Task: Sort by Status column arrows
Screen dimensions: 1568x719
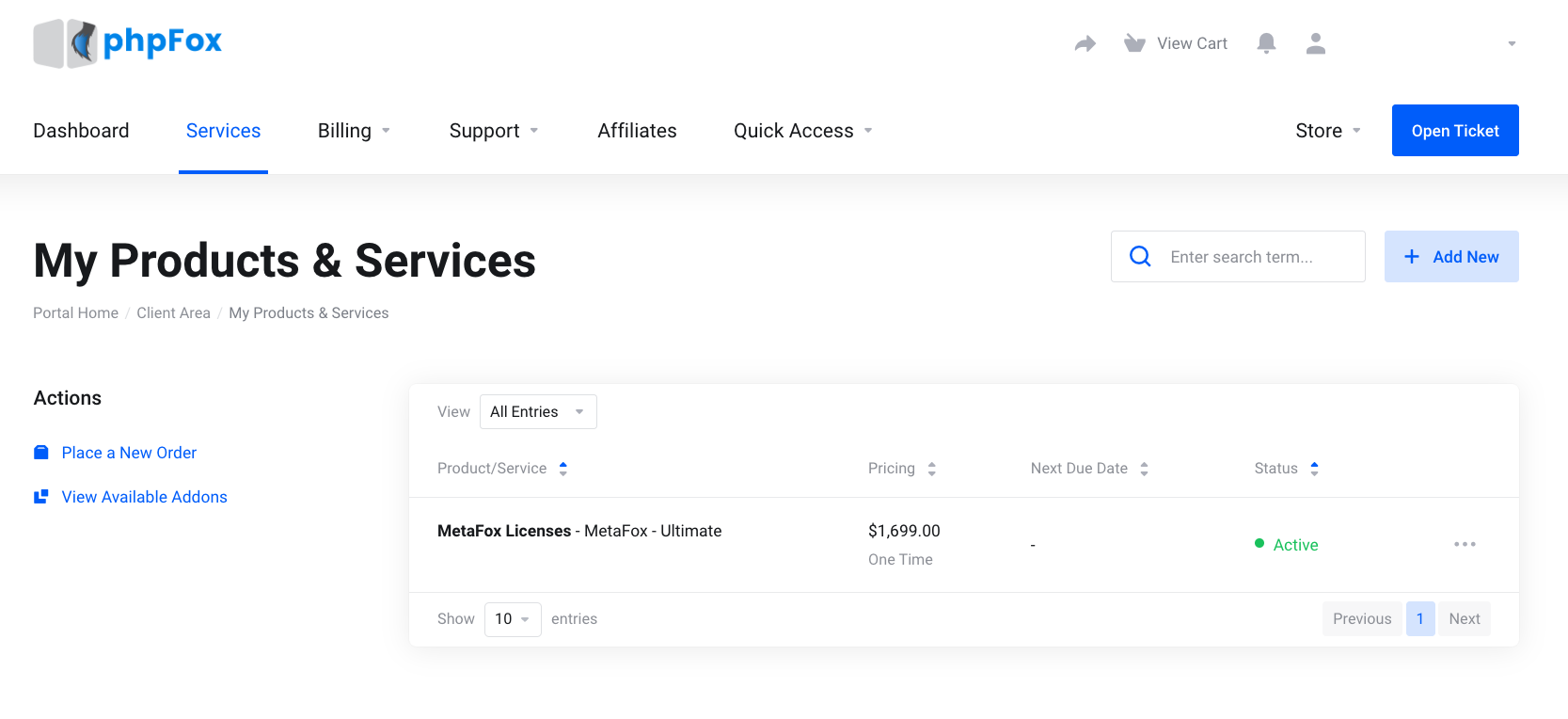Action: click(1315, 469)
